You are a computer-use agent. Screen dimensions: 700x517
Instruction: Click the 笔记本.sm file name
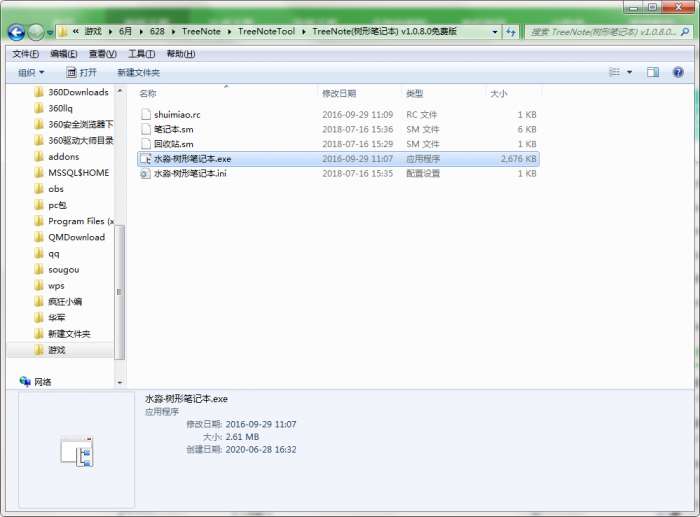point(174,129)
